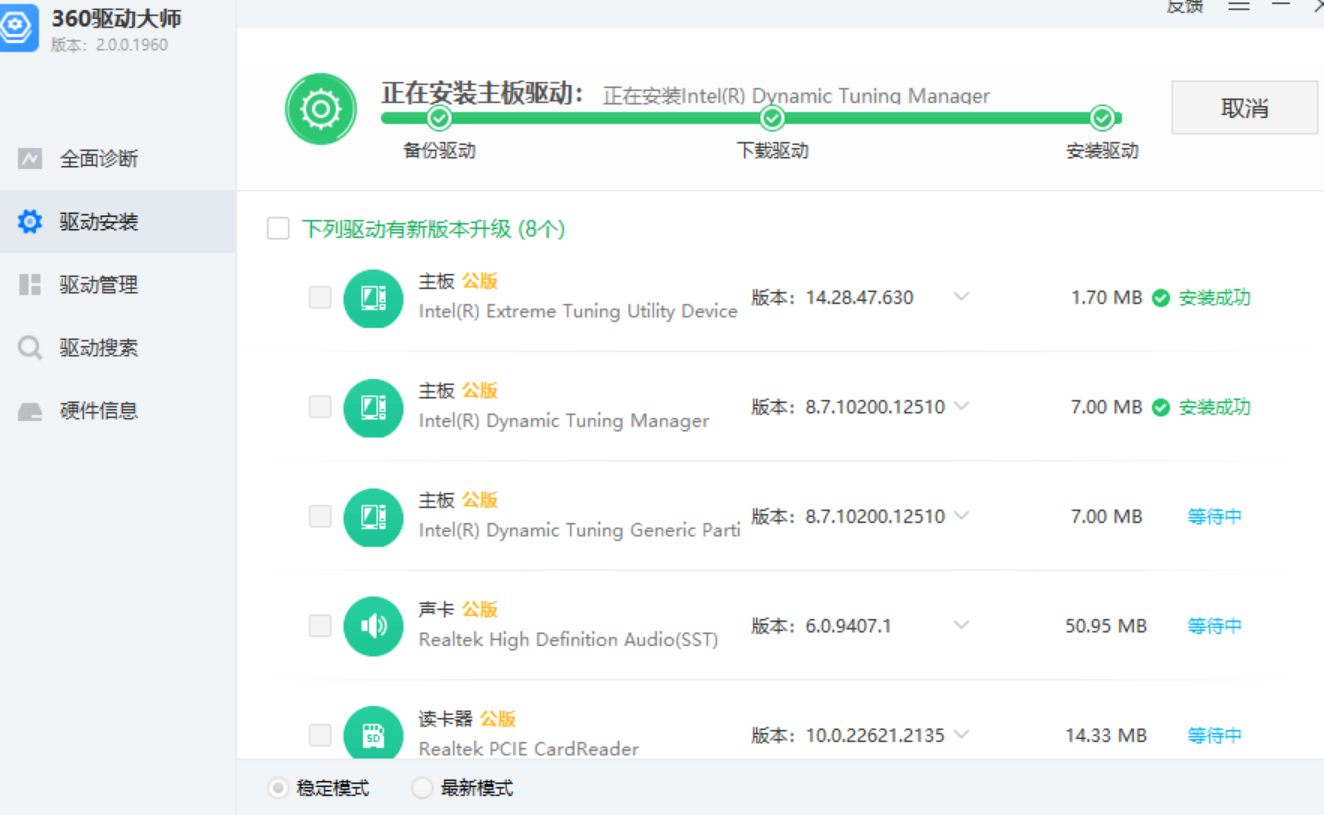Image resolution: width=1324 pixels, height=815 pixels.
Task: Expand version dropdown for 6.0.9407.1
Action: click(x=961, y=625)
